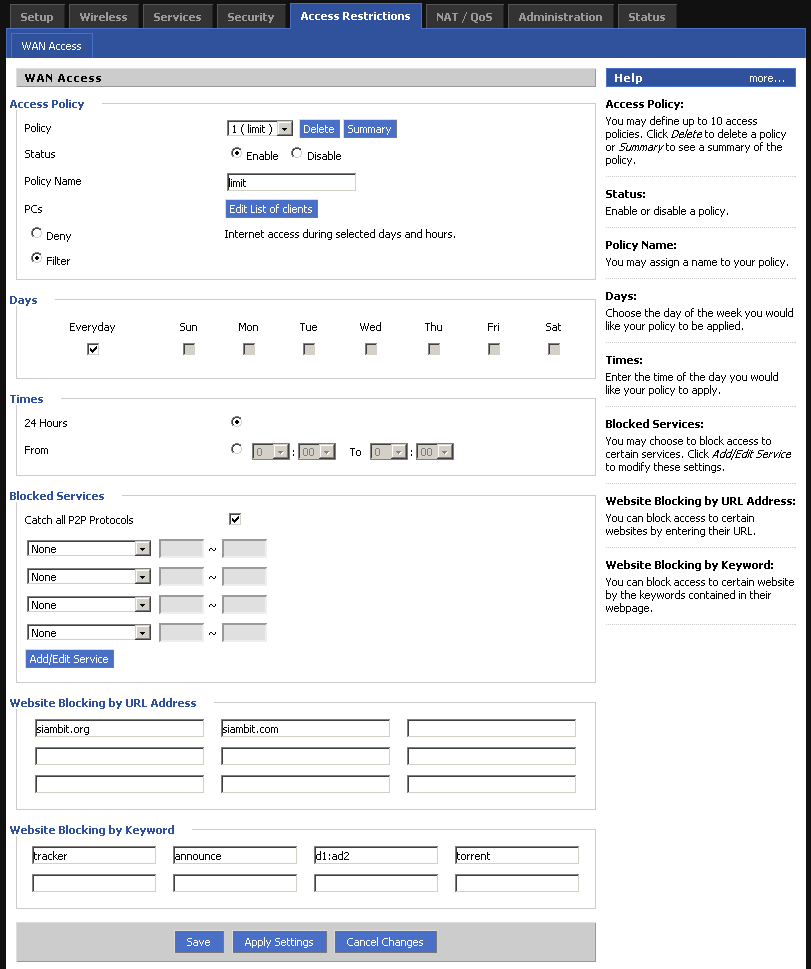Toggle the Mon day checkbox
This screenshot has height=969, width=811.
pos(249,349)
